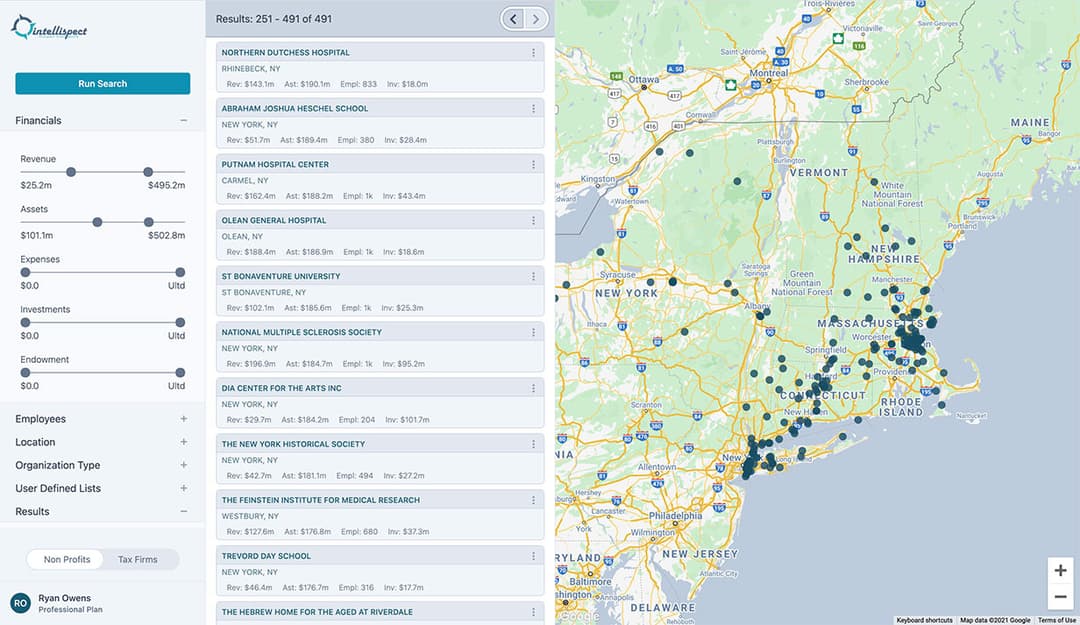The width and height of the screenshot is (1080, 625).
Task: Click the next results page arrow
Action: pyautogui.click(x=538, y=19)
